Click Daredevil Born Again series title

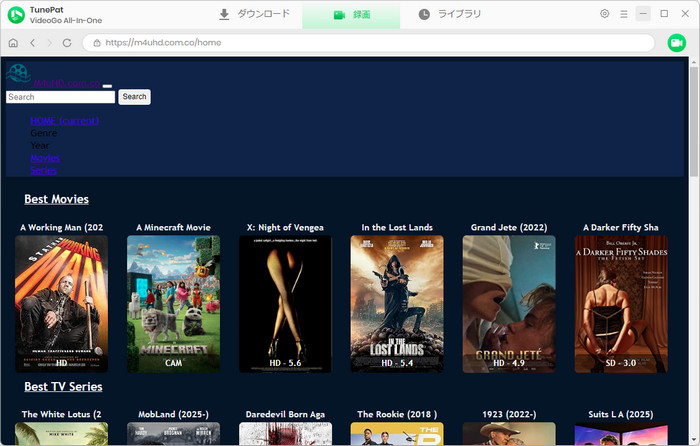[285, 415]
